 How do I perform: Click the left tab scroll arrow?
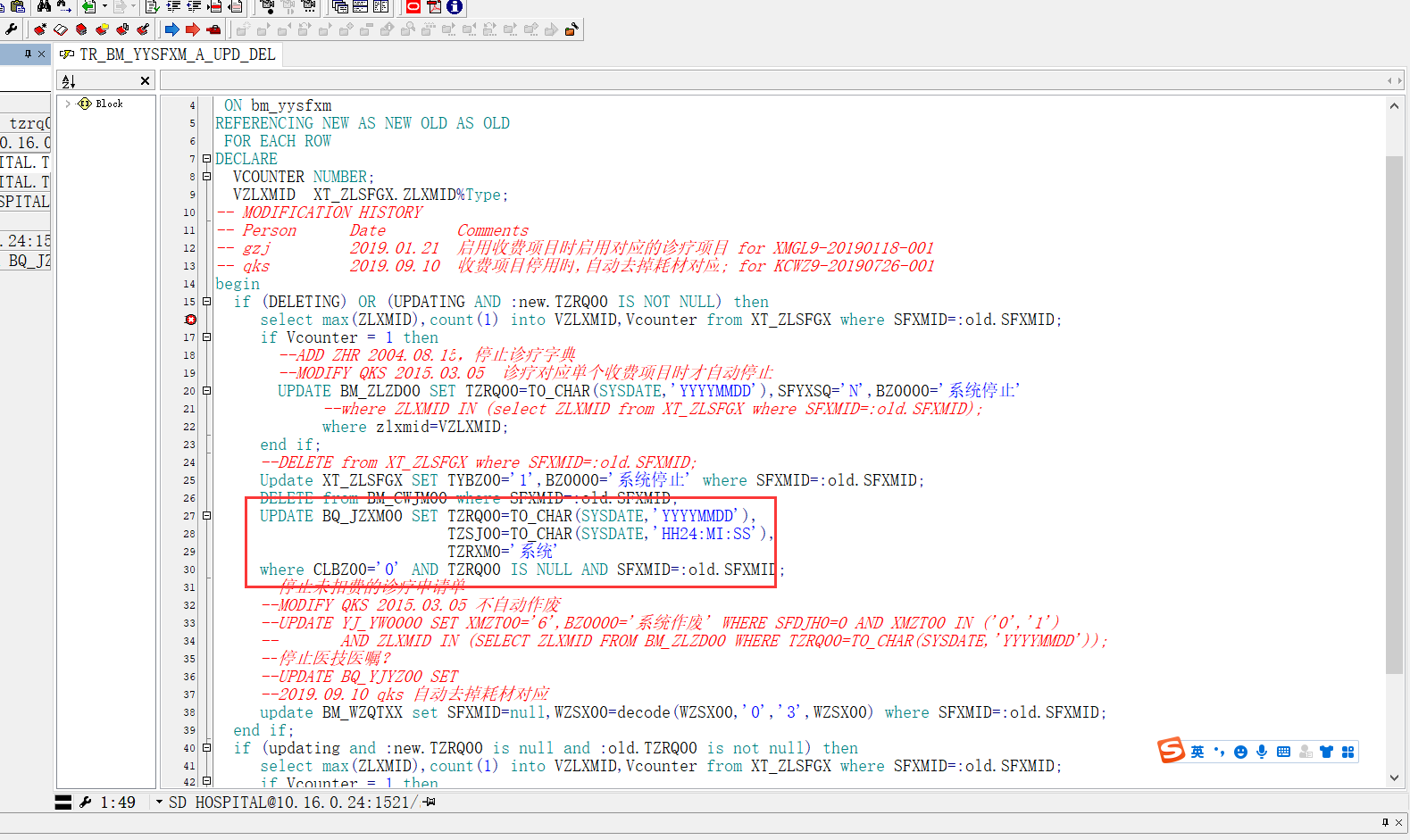(x=1389, y=80)
